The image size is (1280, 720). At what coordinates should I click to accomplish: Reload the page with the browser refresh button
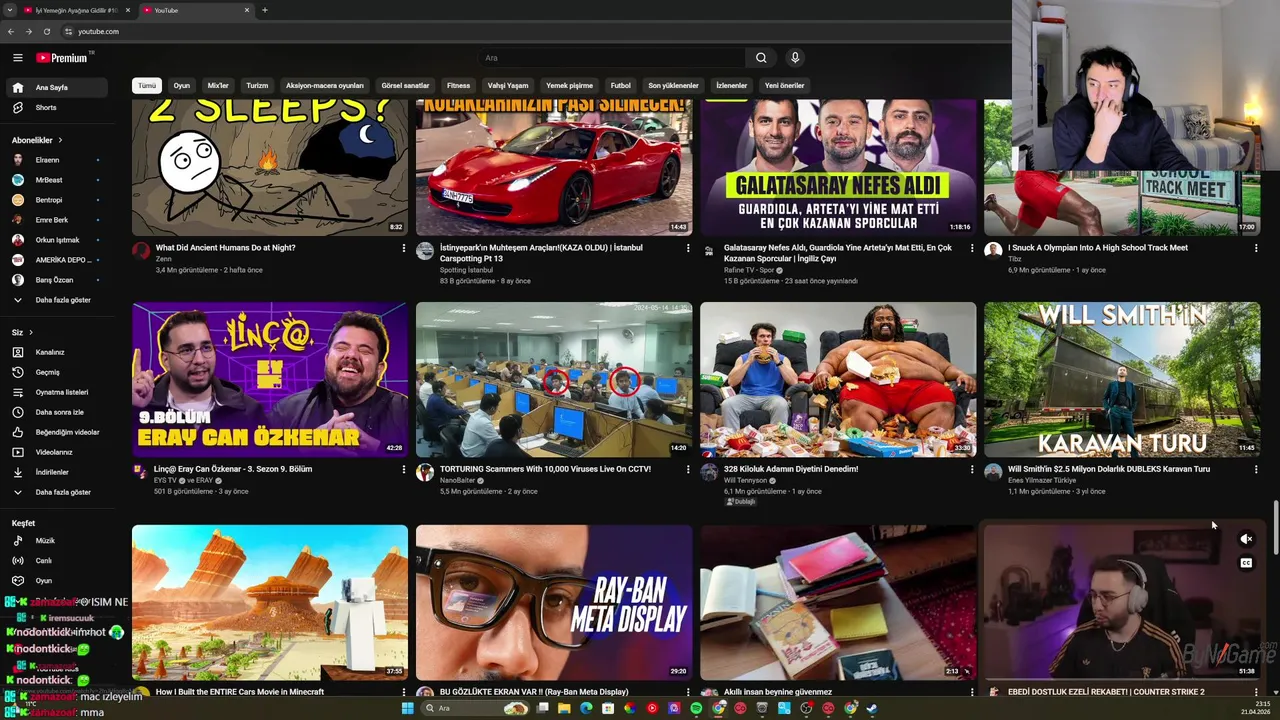46,31
